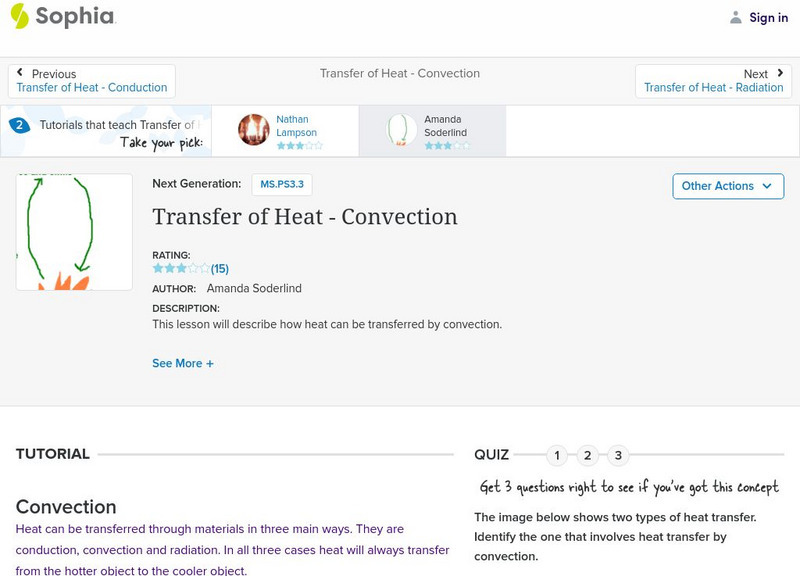This screenshot has height=576, width=800.
Task: Click the Next right arrow icon
Action: (779, 73)
